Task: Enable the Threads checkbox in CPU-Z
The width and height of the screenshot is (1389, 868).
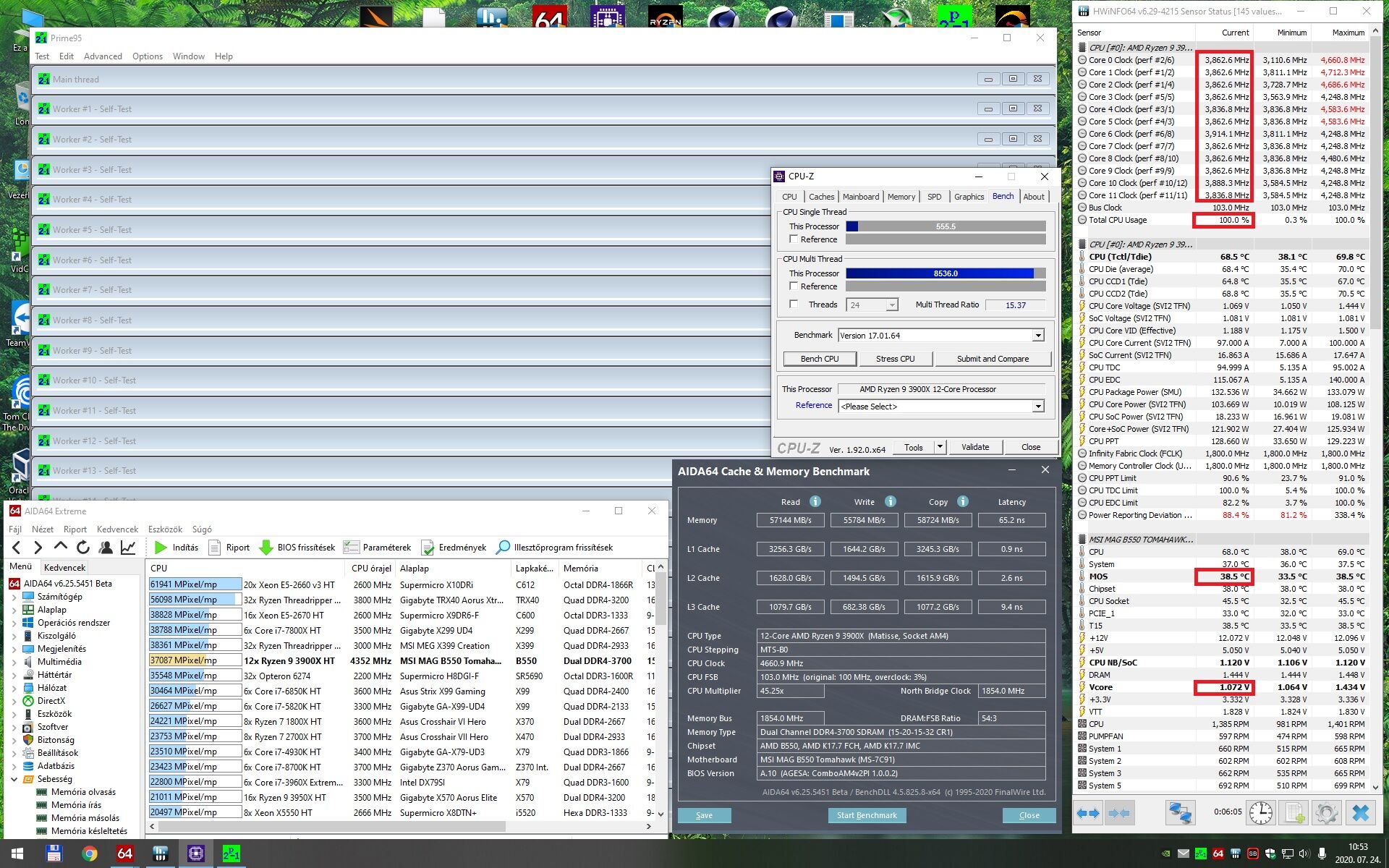Action: [794, 305]
